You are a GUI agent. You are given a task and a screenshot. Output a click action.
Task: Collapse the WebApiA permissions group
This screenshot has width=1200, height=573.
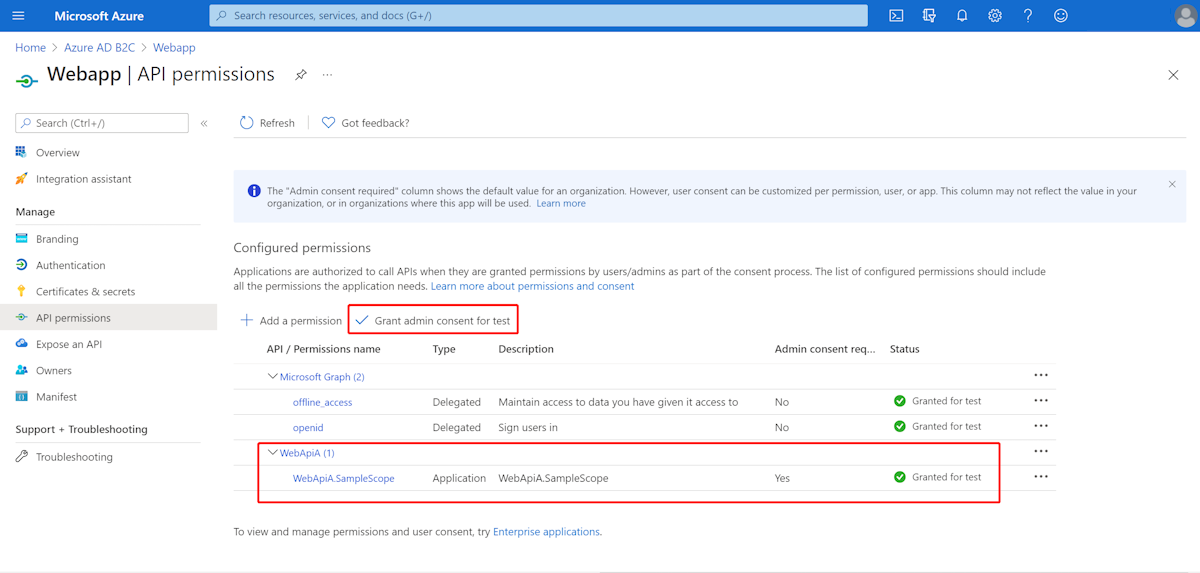[272, 453]
